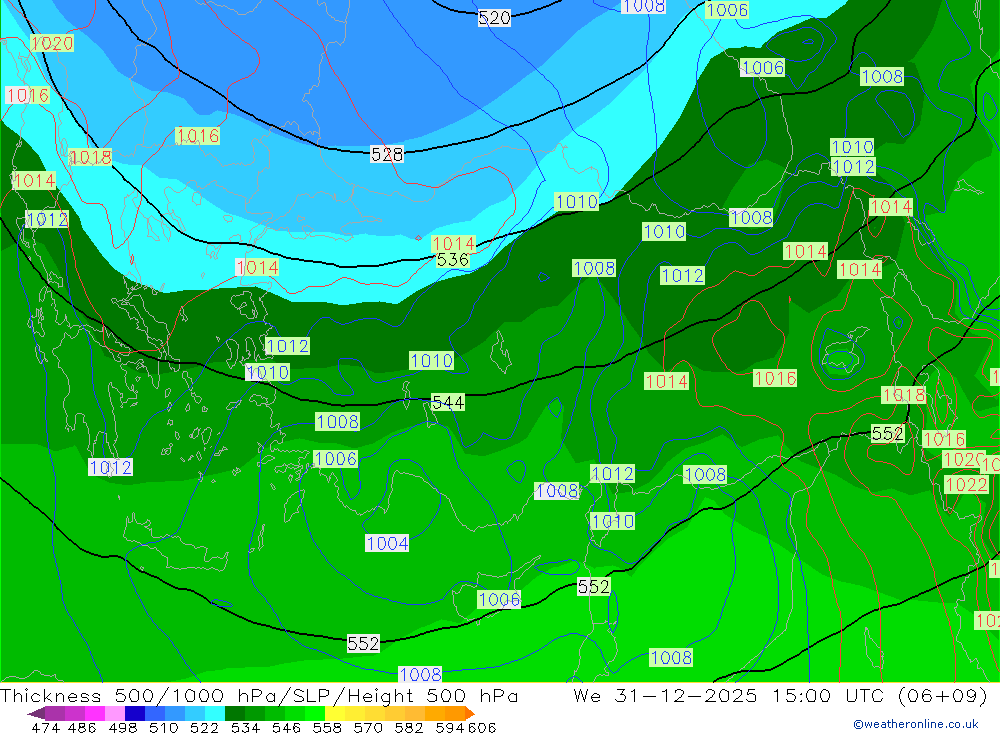Pick the brightest lime green legend swatch
This screenshot has height=733, width=1000.
[315, 713]
